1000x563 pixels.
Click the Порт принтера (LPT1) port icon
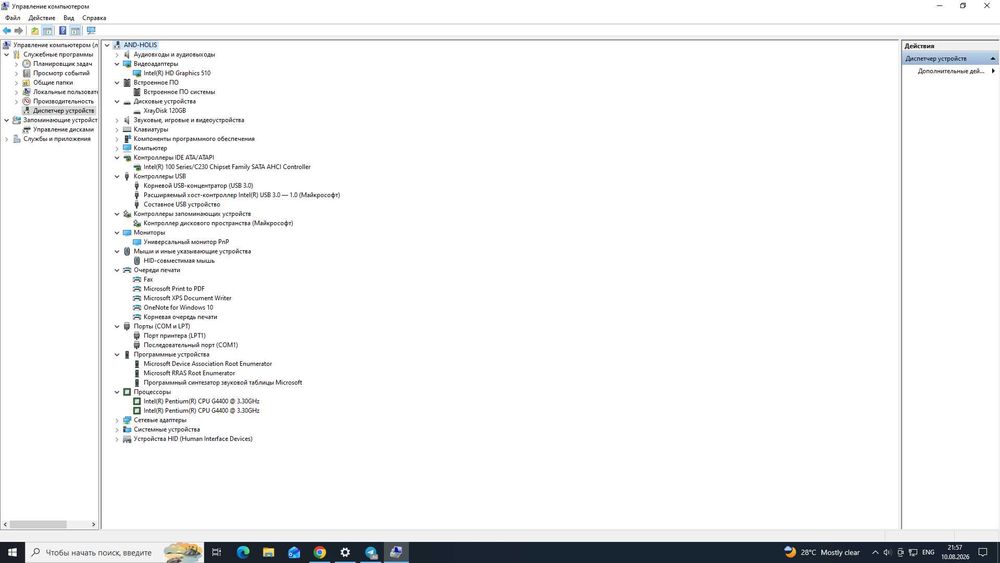(136, 335)
